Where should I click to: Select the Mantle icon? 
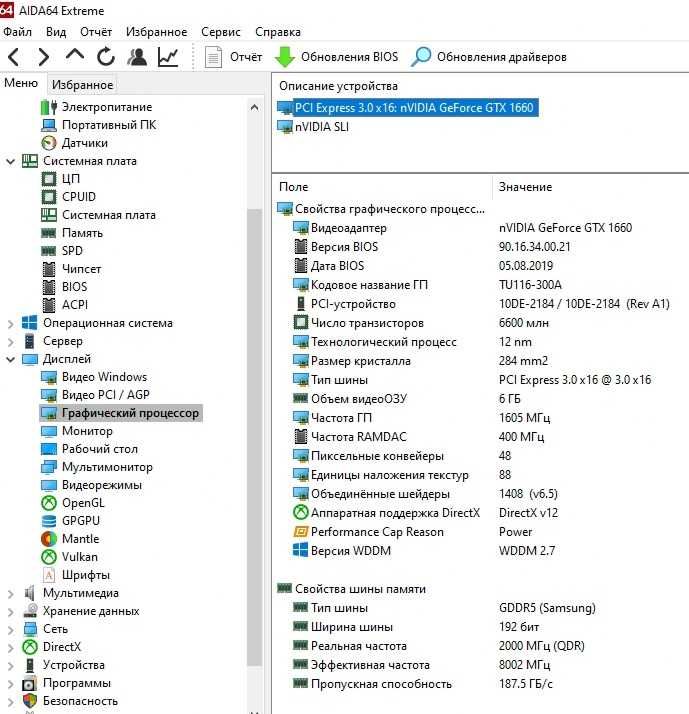click(49, 539)
